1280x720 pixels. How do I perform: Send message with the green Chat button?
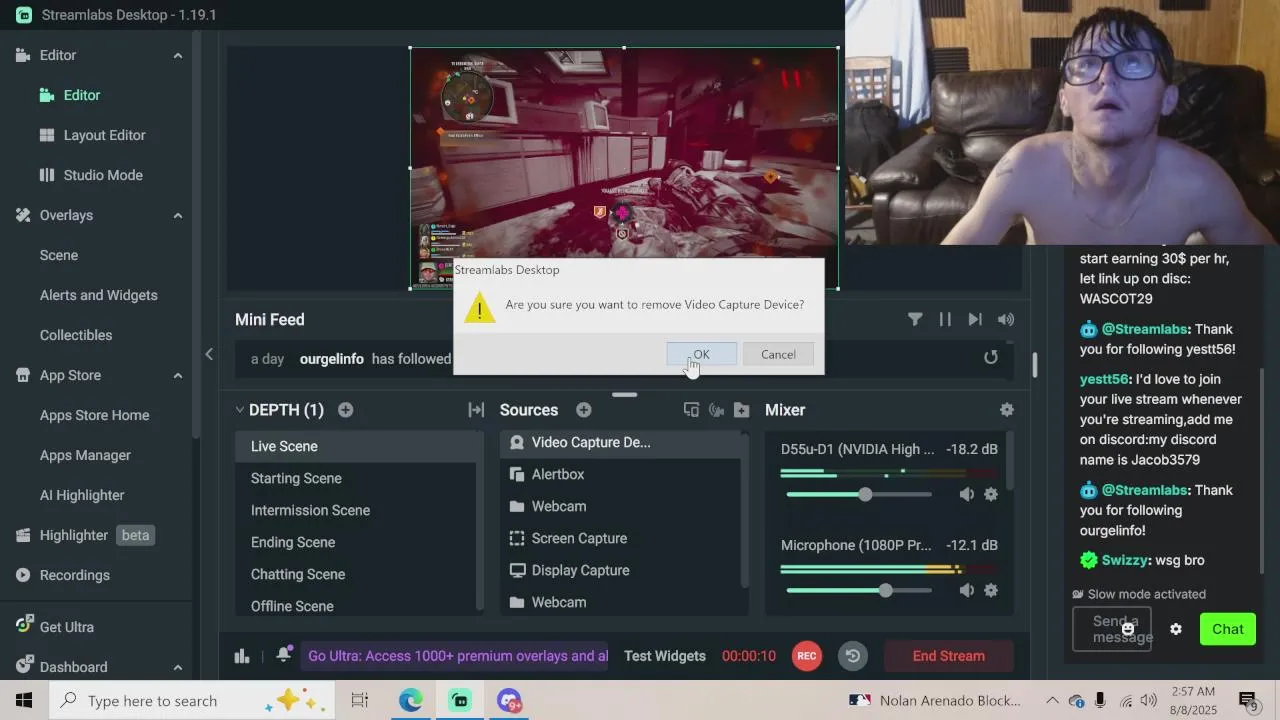[1228, 629]
